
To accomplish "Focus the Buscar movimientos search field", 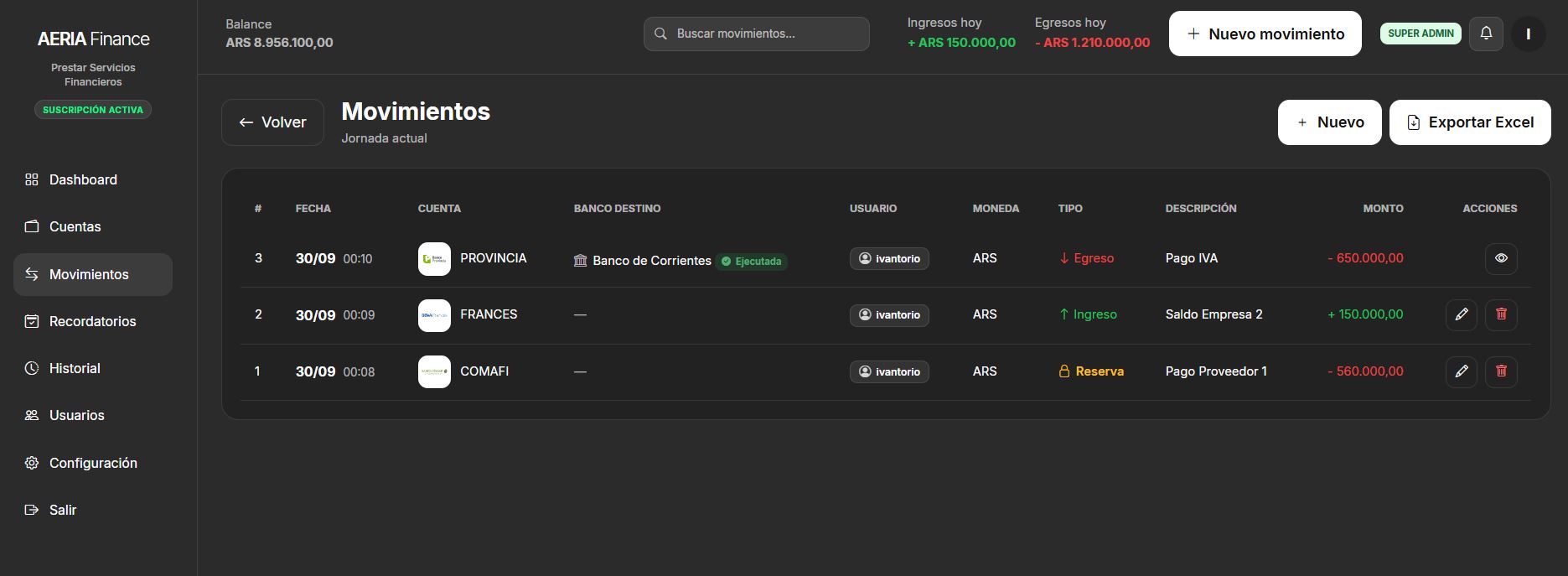I will [x=757, y=34].
